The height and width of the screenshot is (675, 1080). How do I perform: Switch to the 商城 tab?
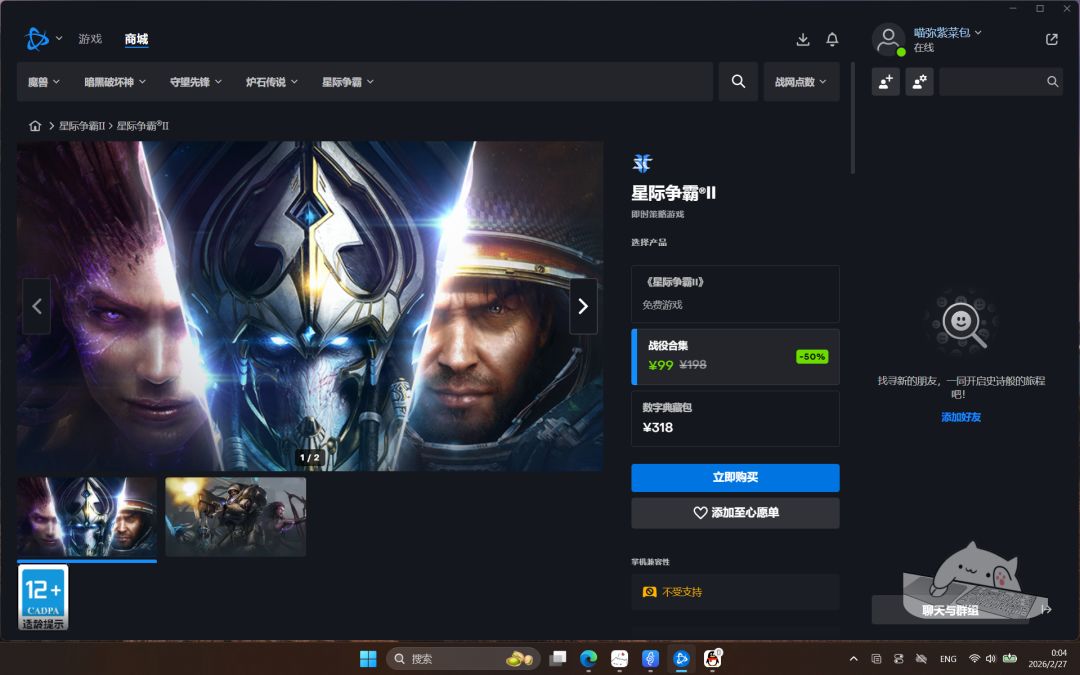pyautogui.click(x=136, y=39)
